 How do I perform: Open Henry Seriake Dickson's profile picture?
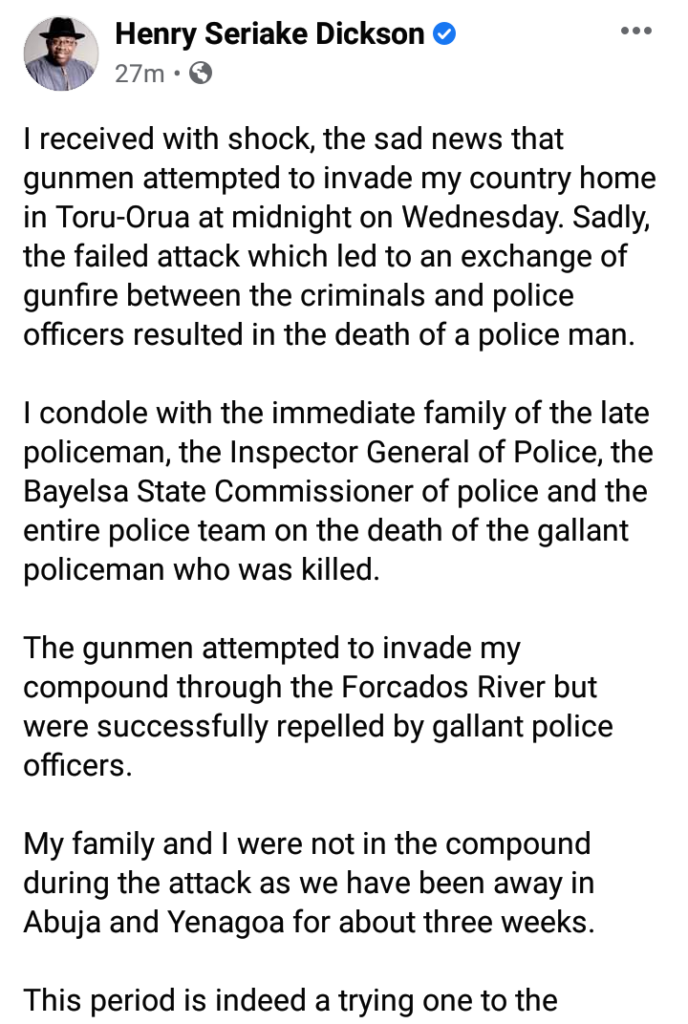coord(58,52)
